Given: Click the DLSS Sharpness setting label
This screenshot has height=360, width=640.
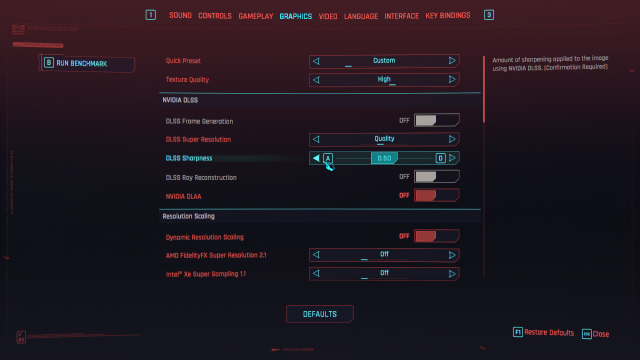Looking at the screenshot, I should click(x=189, y=158).
